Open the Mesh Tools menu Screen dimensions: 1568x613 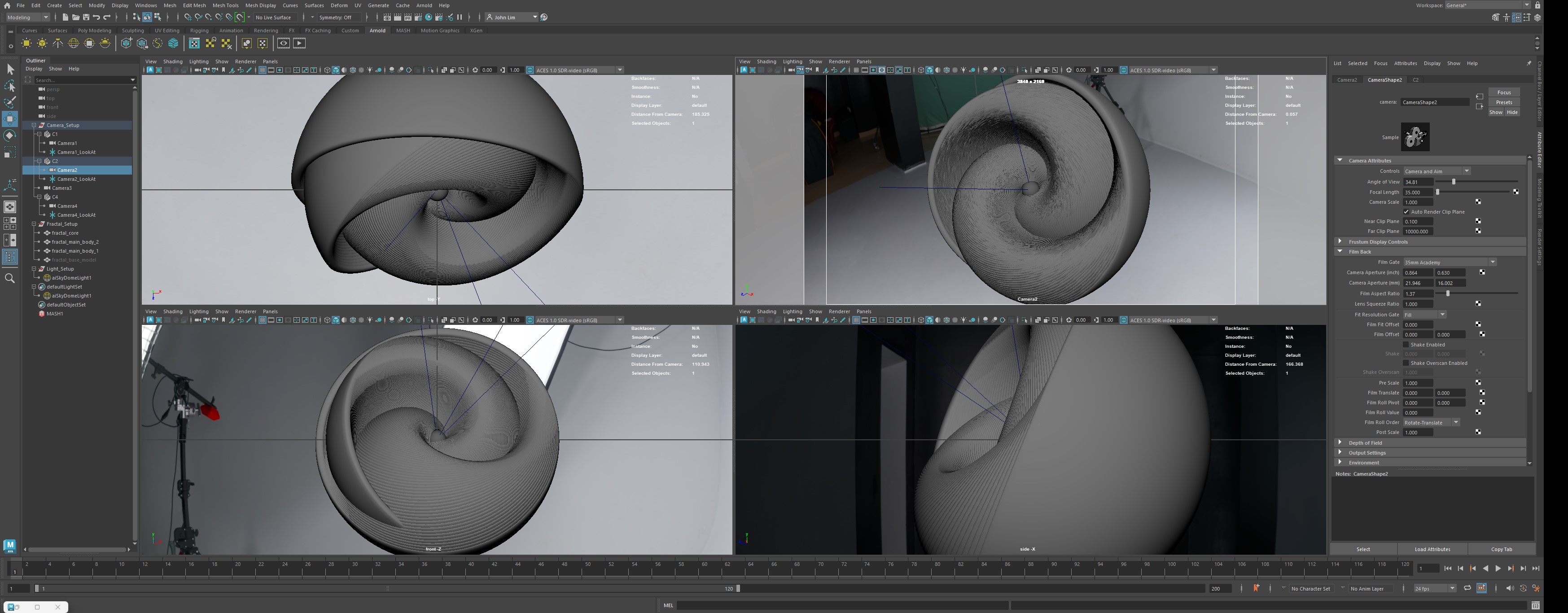[x=225, y=5]
